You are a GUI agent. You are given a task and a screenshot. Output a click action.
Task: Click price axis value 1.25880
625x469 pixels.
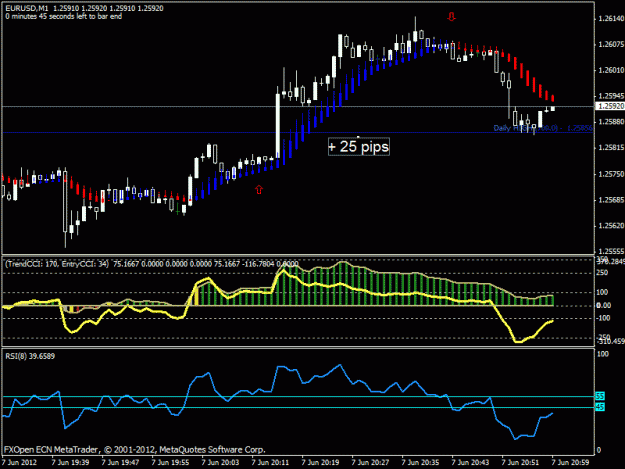point(611,122)
